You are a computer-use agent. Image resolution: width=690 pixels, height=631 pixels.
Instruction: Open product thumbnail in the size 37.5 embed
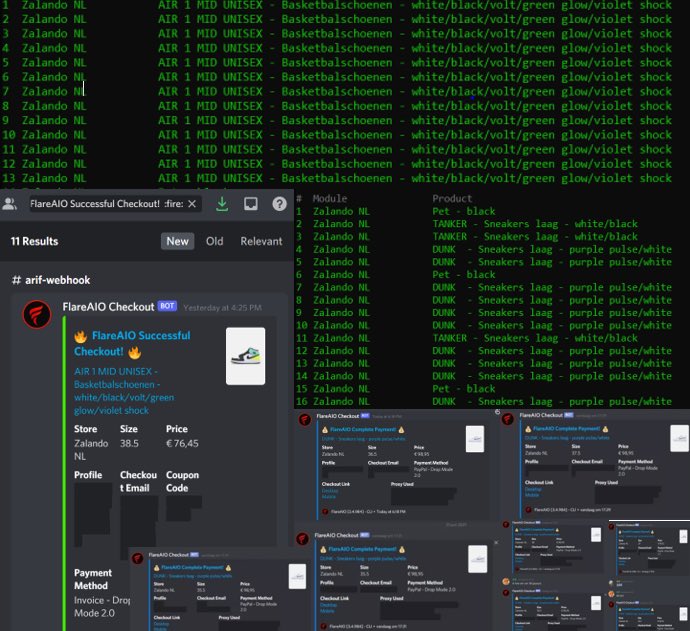[679, 438]
